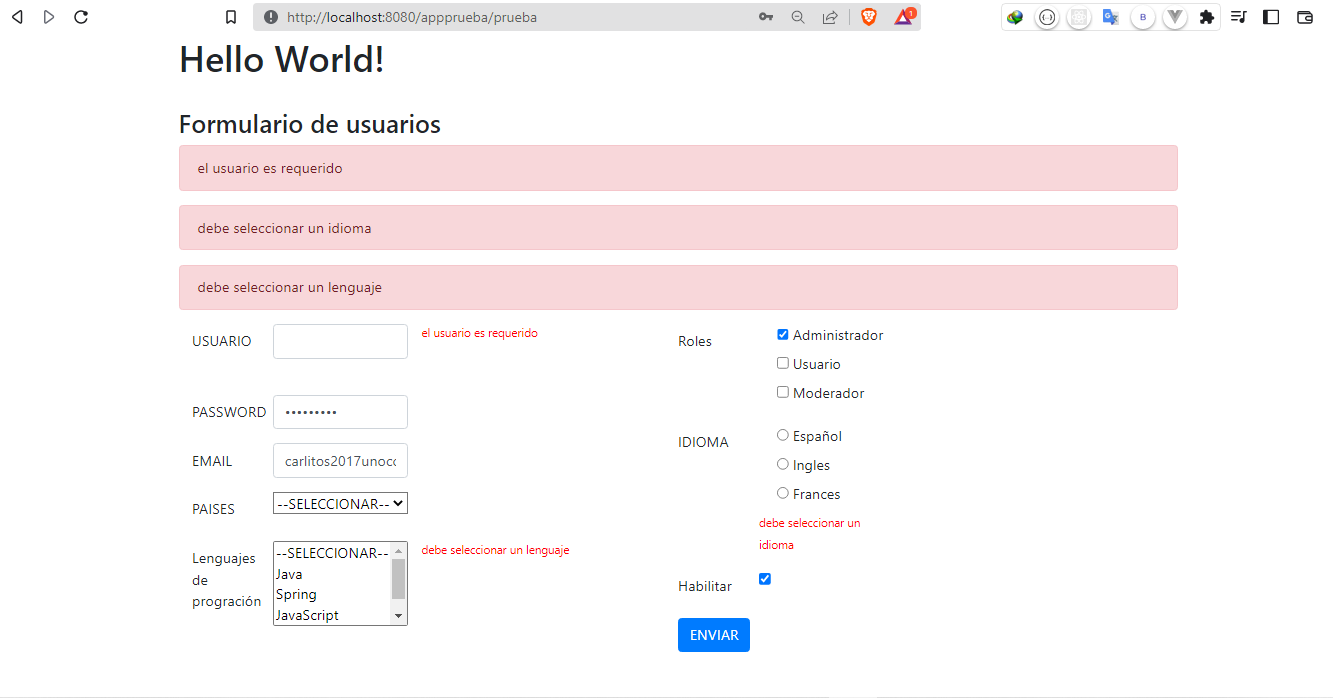Screen dimensions: 1333x698
Task: Open the PAISES dropdown
Action: coord(340,503)
